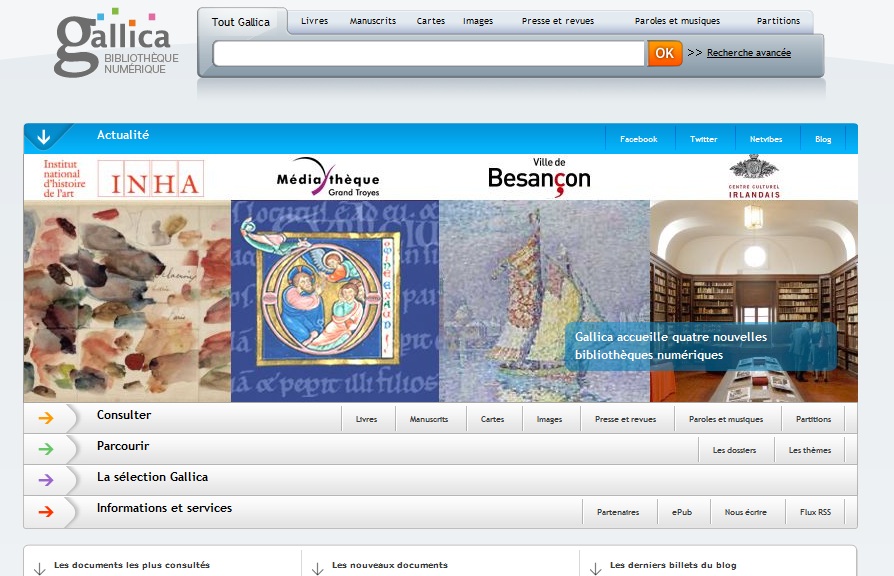Switch to Paroles et musiques search tab
894x576 pixels.
[x=677, y=21]
